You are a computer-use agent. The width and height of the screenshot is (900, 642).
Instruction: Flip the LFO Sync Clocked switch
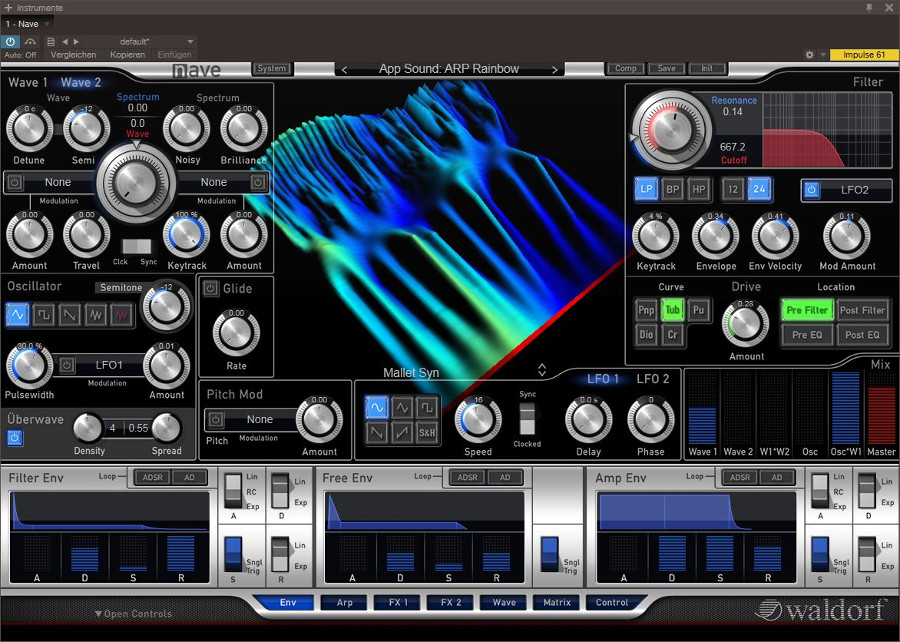click(x=527, y=418)
